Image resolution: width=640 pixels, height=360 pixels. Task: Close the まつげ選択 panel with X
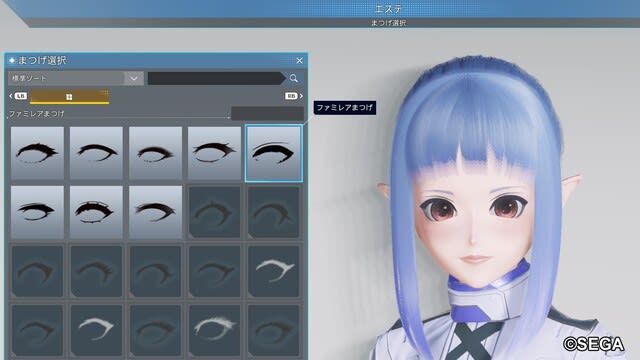coord(300,60)
